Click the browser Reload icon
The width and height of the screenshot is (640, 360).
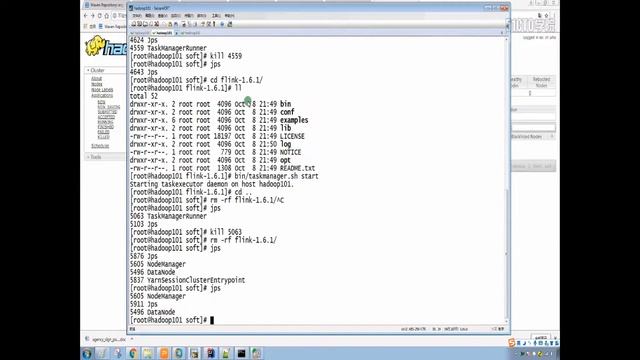100,16
